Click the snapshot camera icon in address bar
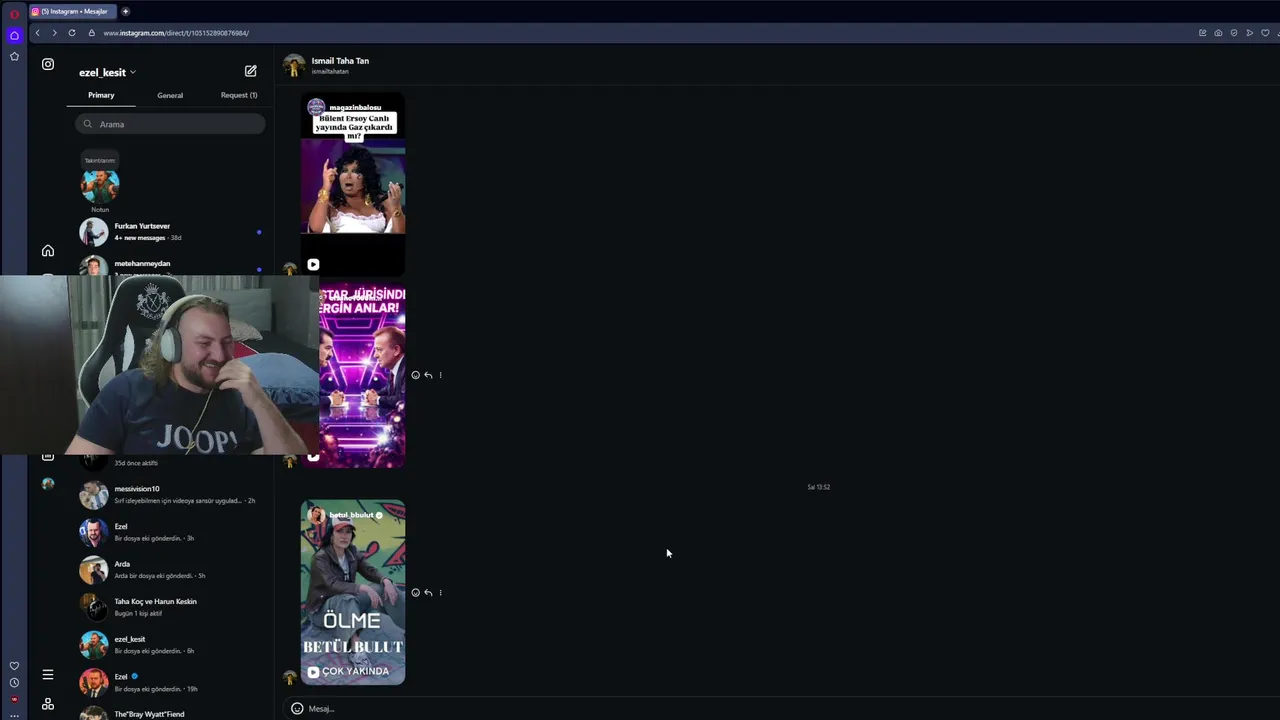Screen dimensions: 1280x720 [1218, 33]
